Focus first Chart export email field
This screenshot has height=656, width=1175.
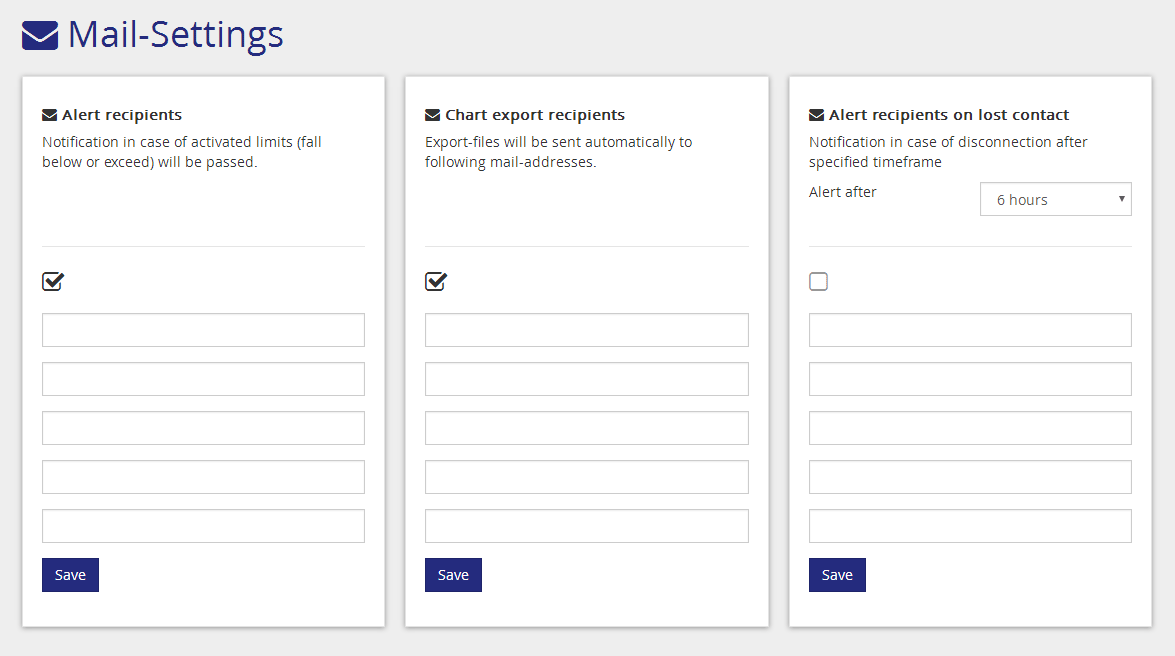(586, 330)
